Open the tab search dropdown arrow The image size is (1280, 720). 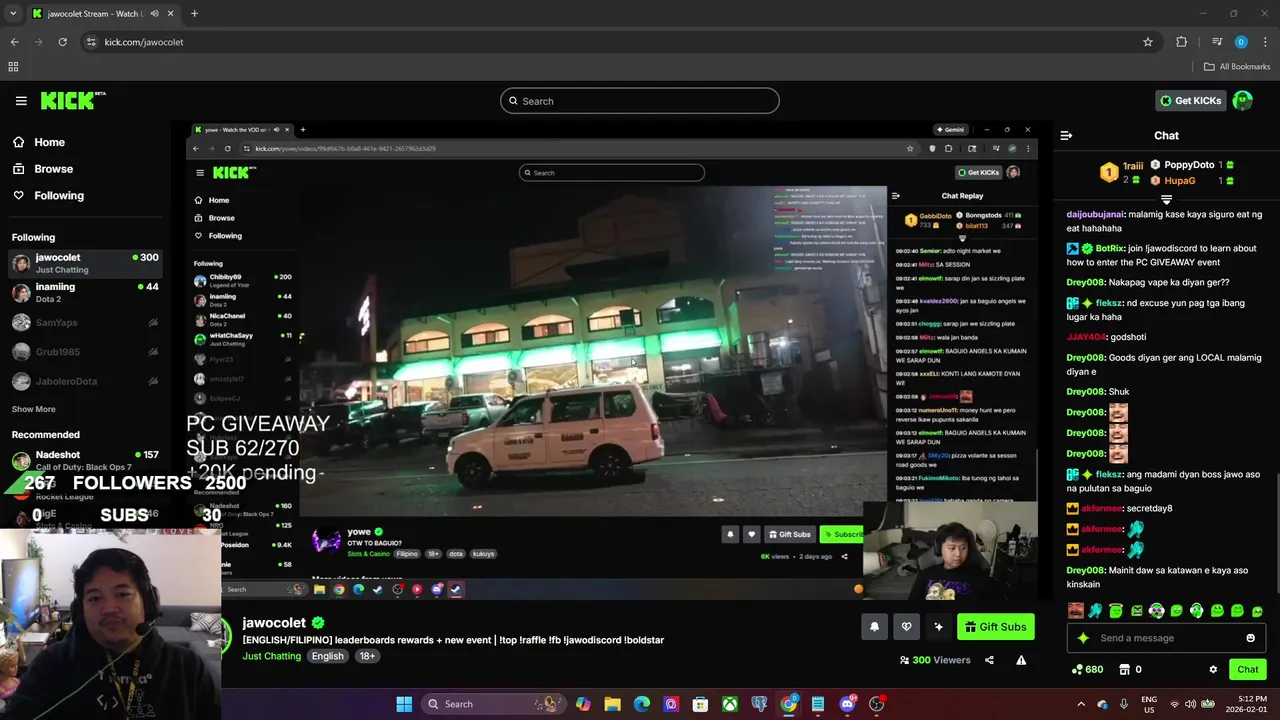[x=13, y=13]
